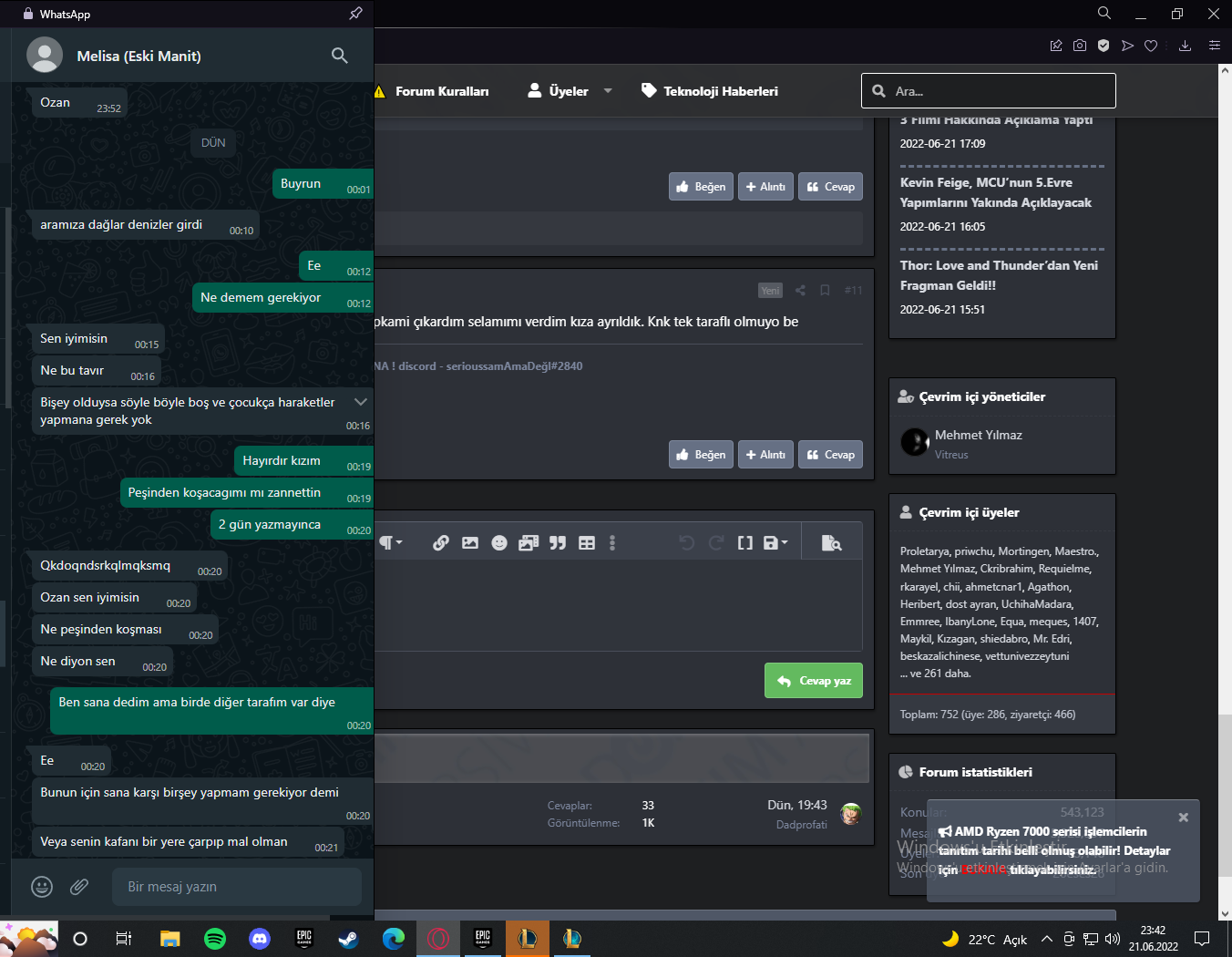Reply to post #11 with Cevap
The width and height of the screenshot is (1232, 957).
pos(830,455)
